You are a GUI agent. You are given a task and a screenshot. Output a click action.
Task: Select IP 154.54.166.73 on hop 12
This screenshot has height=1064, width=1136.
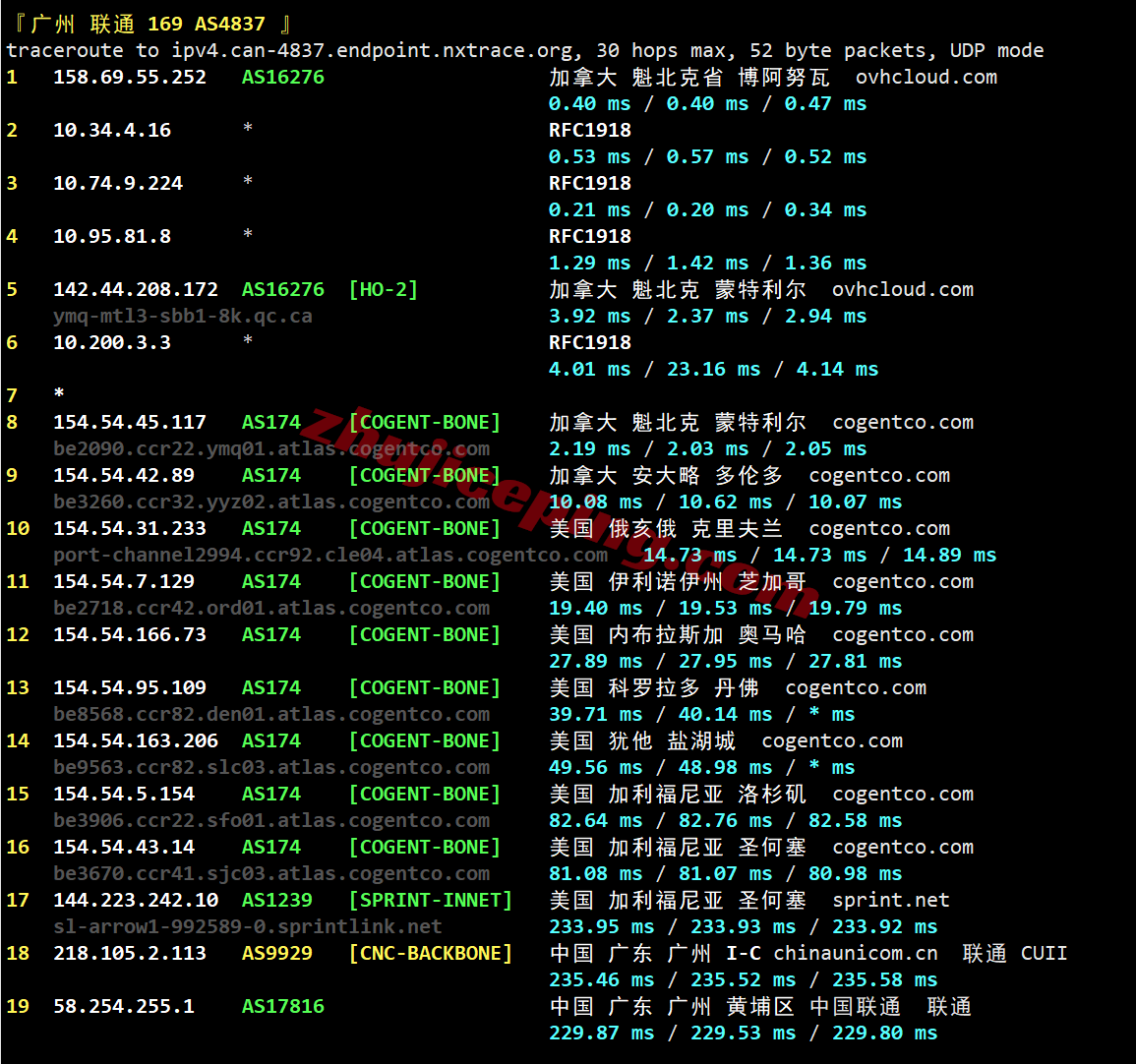[x=131, y=634]
